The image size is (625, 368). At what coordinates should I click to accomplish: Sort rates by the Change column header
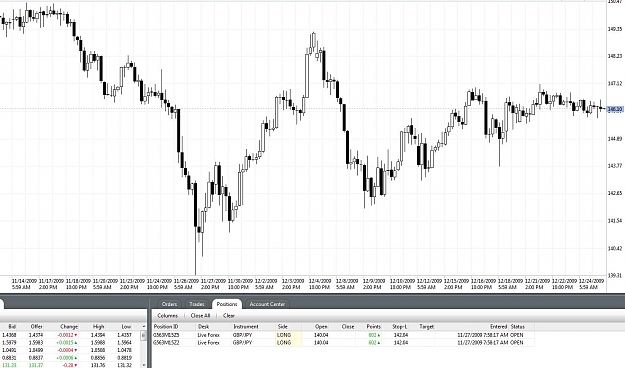[x=69, y=327]
